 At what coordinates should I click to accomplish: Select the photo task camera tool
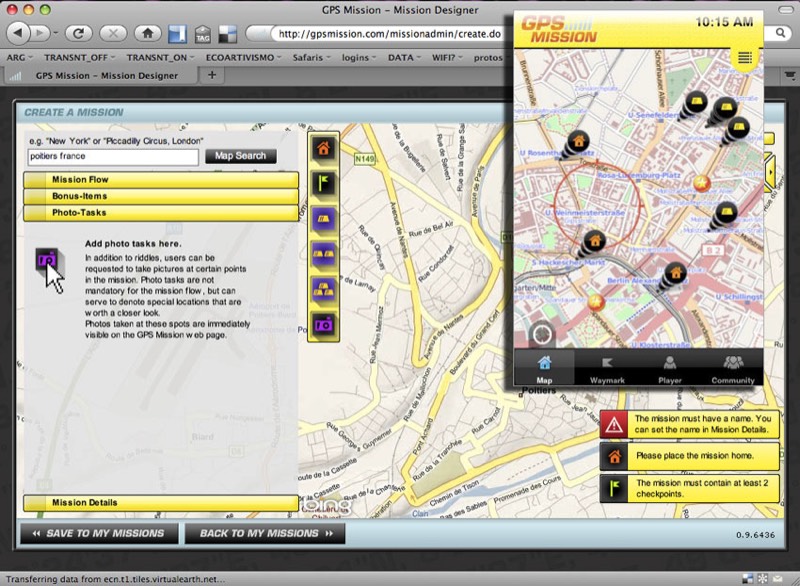(x=323, y=325)
